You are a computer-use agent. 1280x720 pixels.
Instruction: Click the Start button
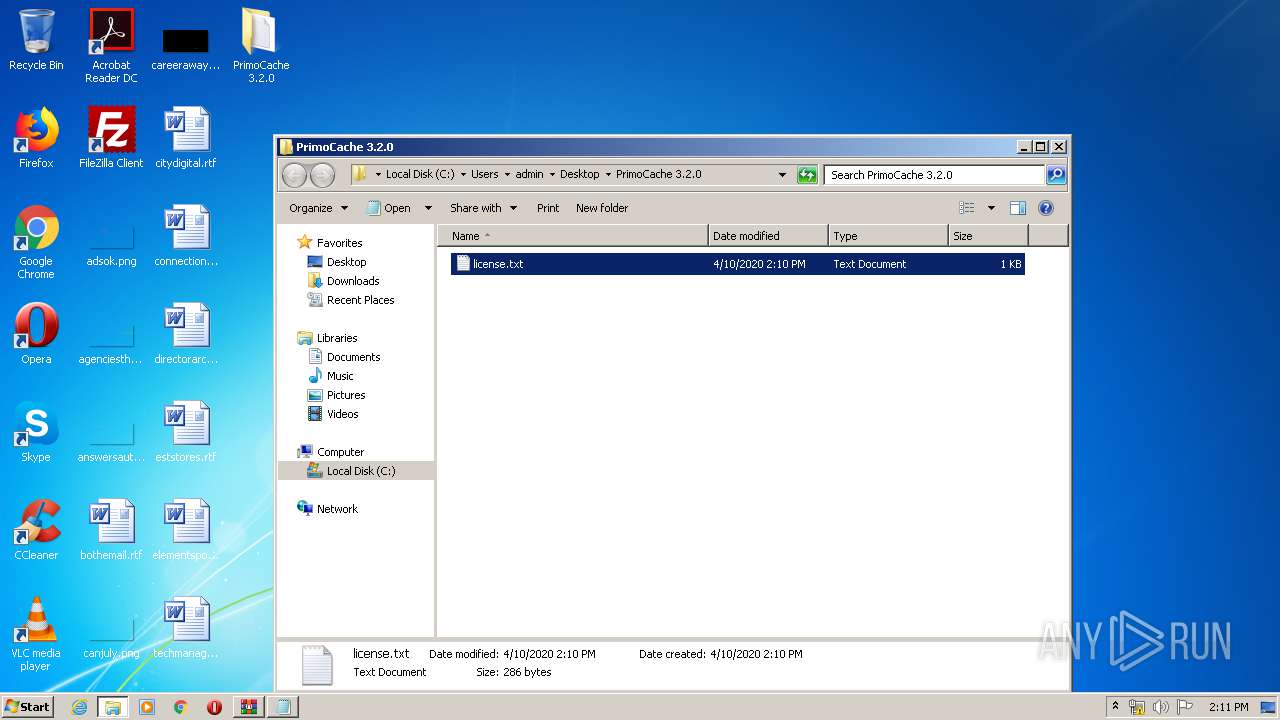(27, 707)
